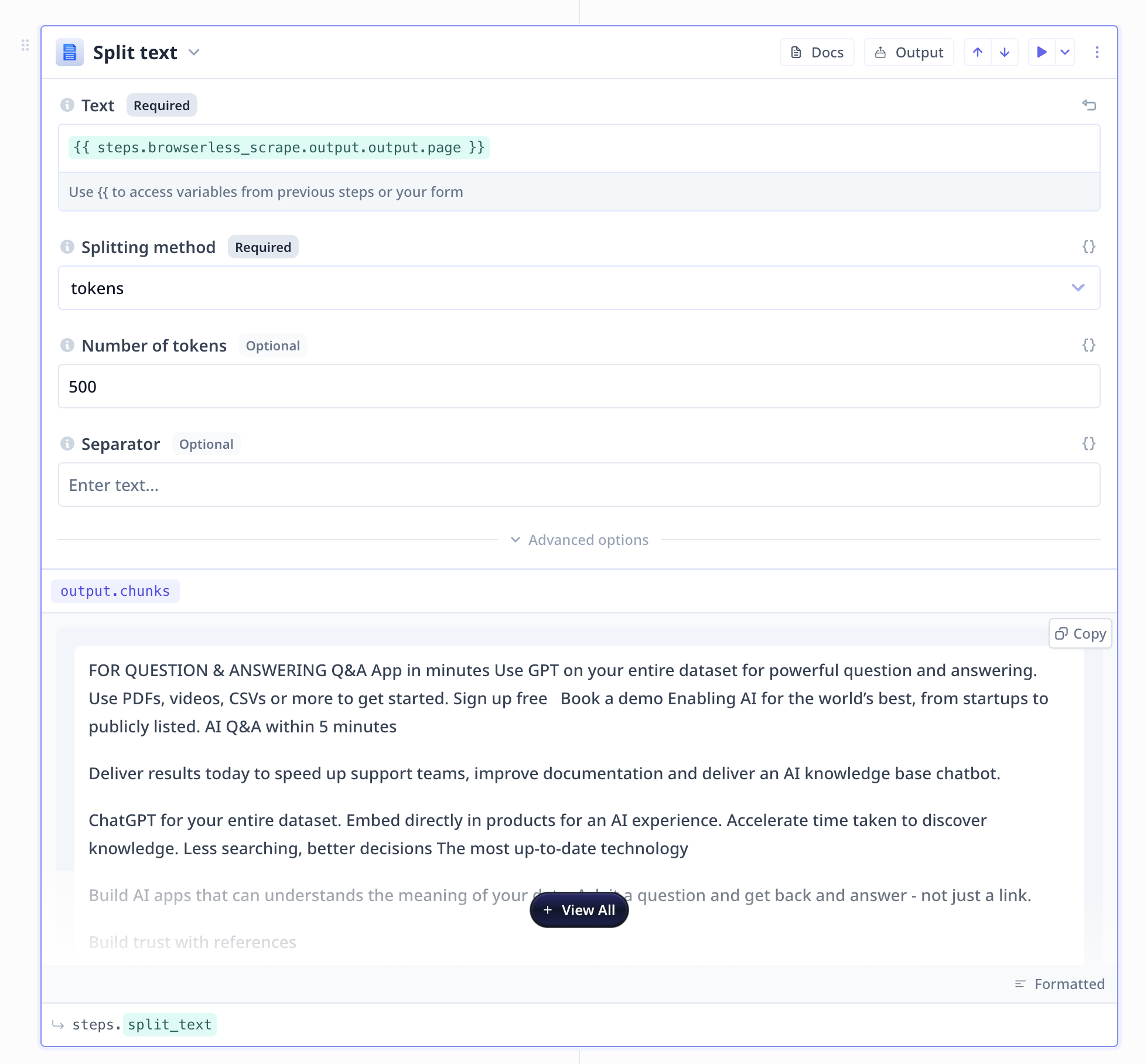1147x1064 pixels.
Task: Show info tooltip for Text field
Action: click(x=67, y=105)
